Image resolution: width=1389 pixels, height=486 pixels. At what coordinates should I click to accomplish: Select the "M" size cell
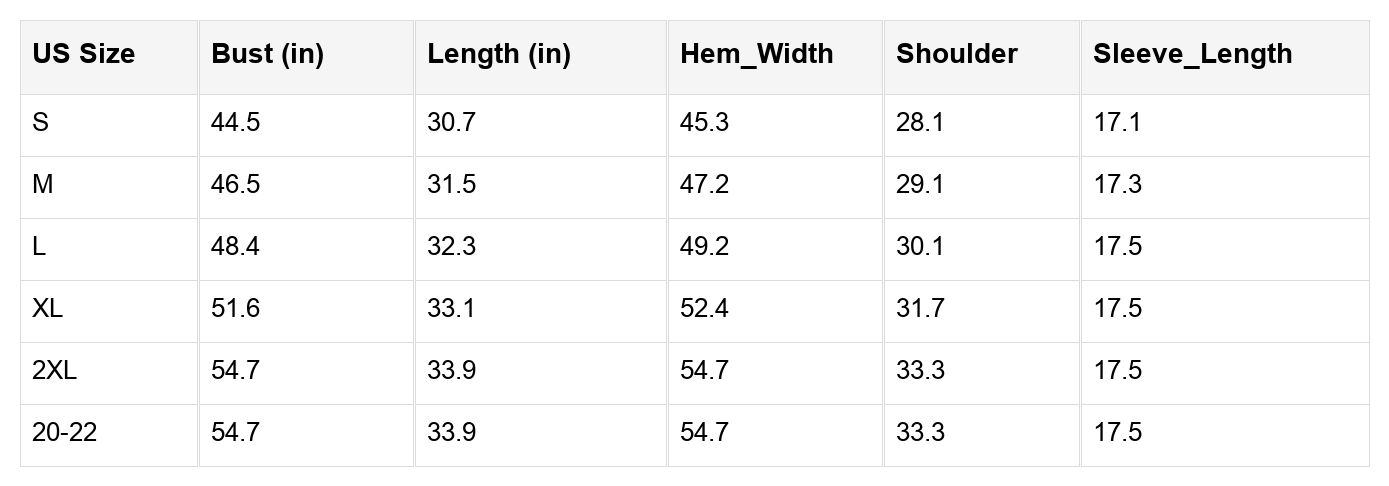coord(43,185)
